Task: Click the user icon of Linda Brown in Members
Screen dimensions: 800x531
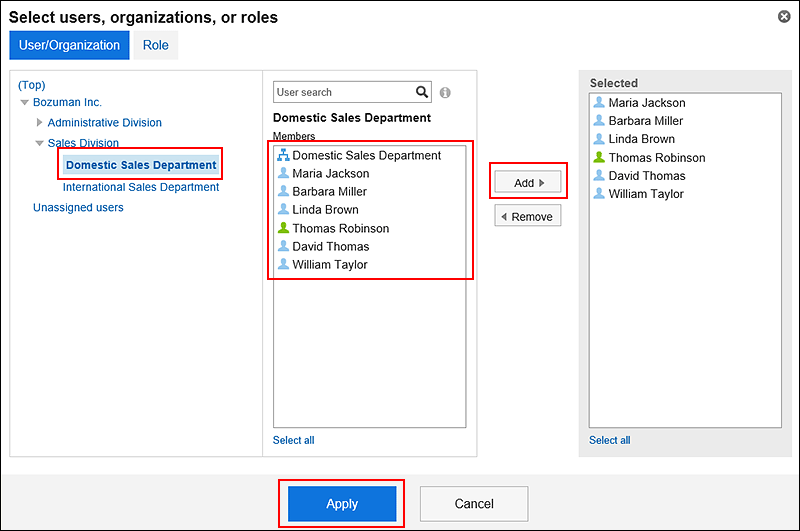Action: click(283, 209)
